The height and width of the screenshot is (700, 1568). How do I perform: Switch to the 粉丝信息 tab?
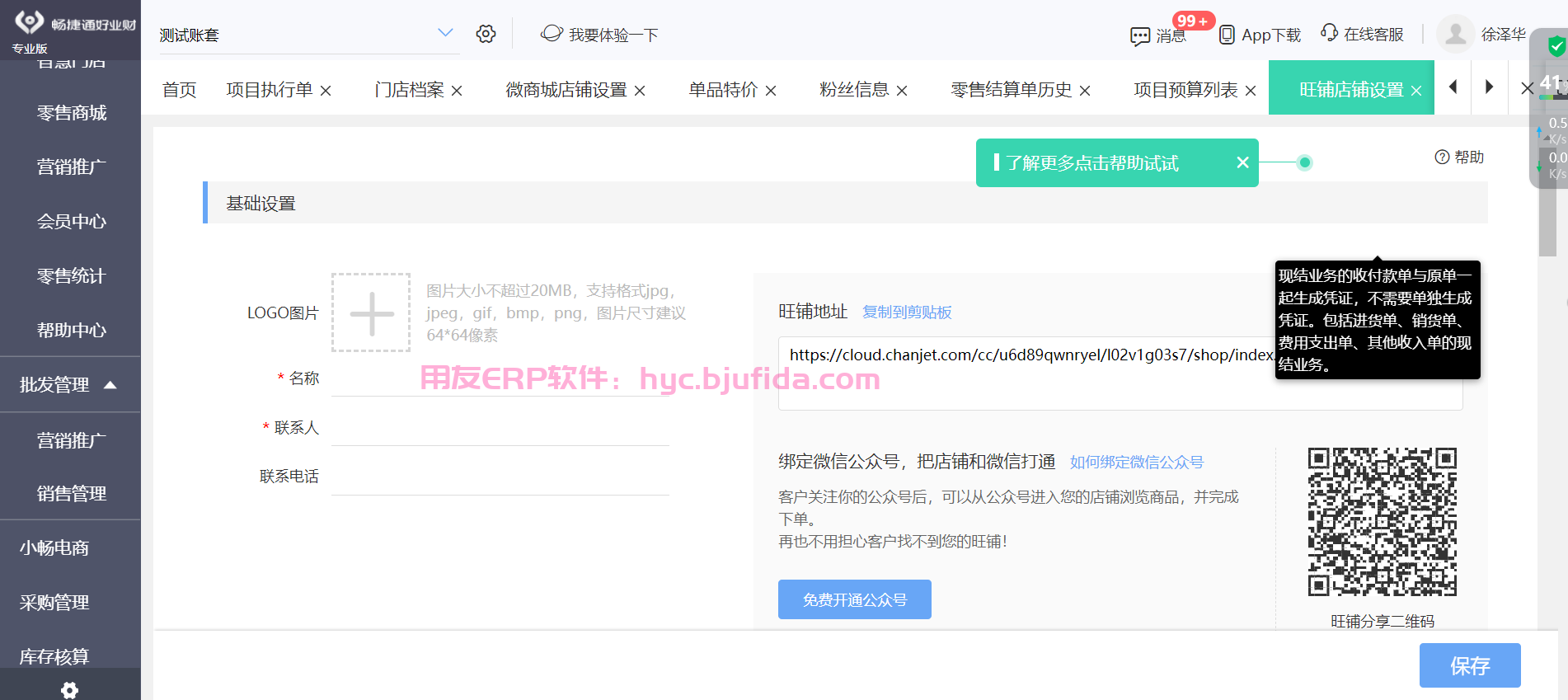pyautogui.click(x=854, y=90)
